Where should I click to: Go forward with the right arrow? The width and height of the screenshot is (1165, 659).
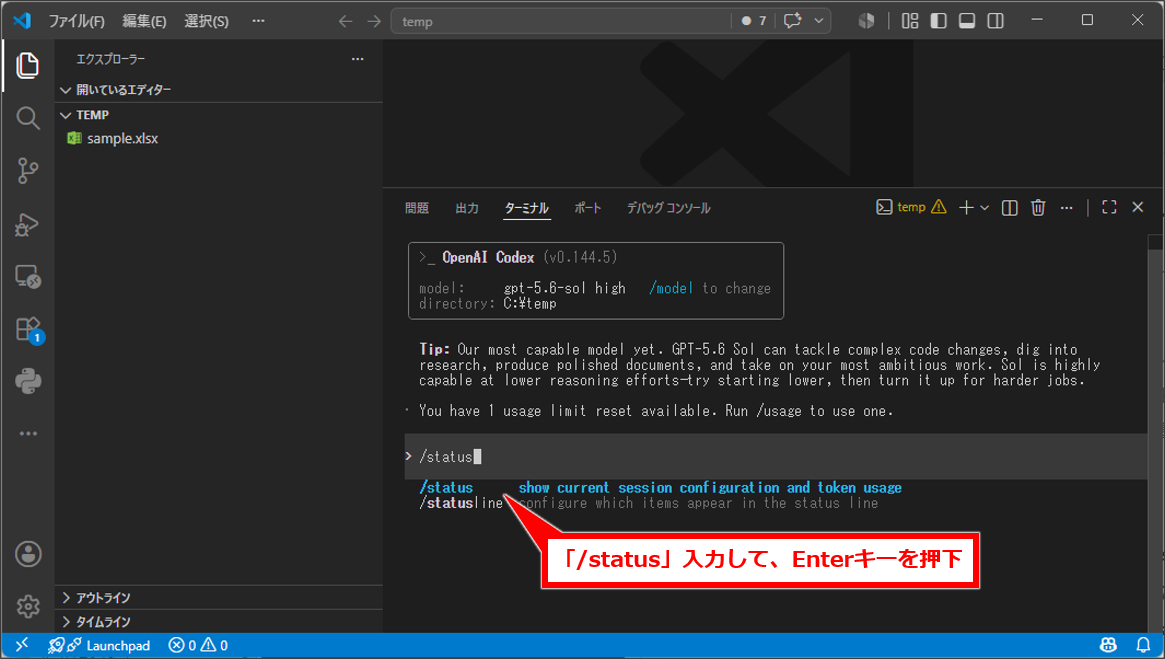(374, 21)
